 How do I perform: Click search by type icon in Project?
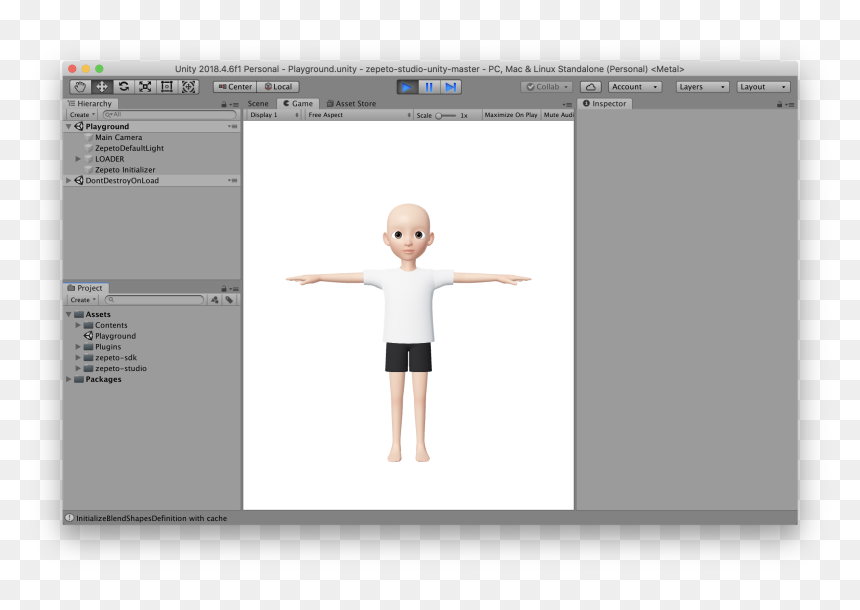click(214, 300)
